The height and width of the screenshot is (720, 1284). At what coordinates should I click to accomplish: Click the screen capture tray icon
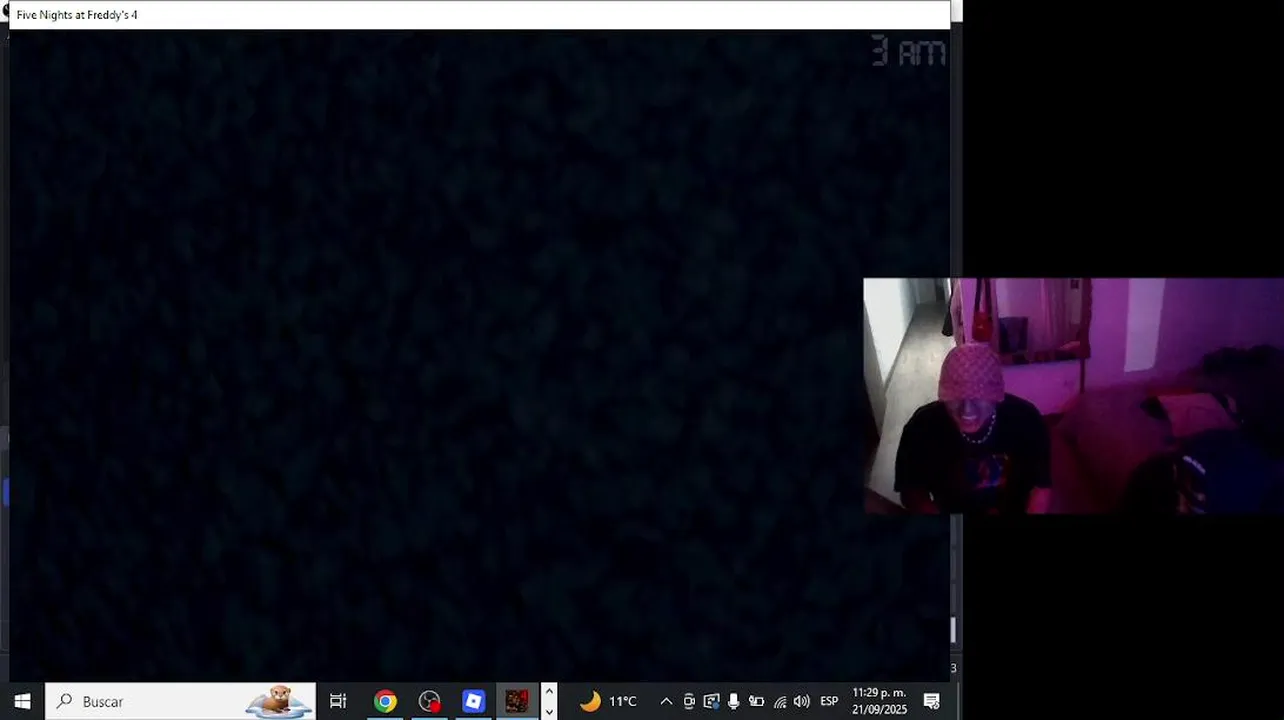(x=711, y=701)
